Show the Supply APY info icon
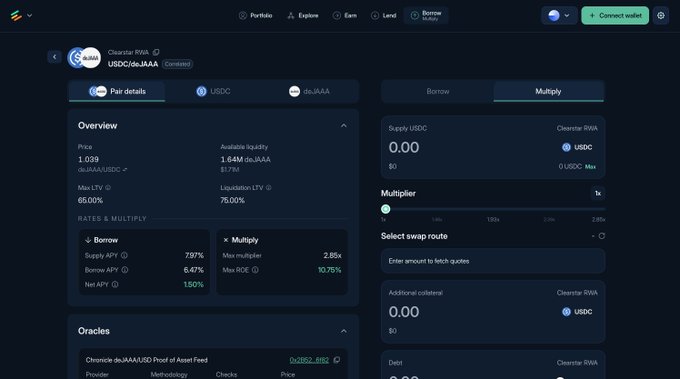 124,255
